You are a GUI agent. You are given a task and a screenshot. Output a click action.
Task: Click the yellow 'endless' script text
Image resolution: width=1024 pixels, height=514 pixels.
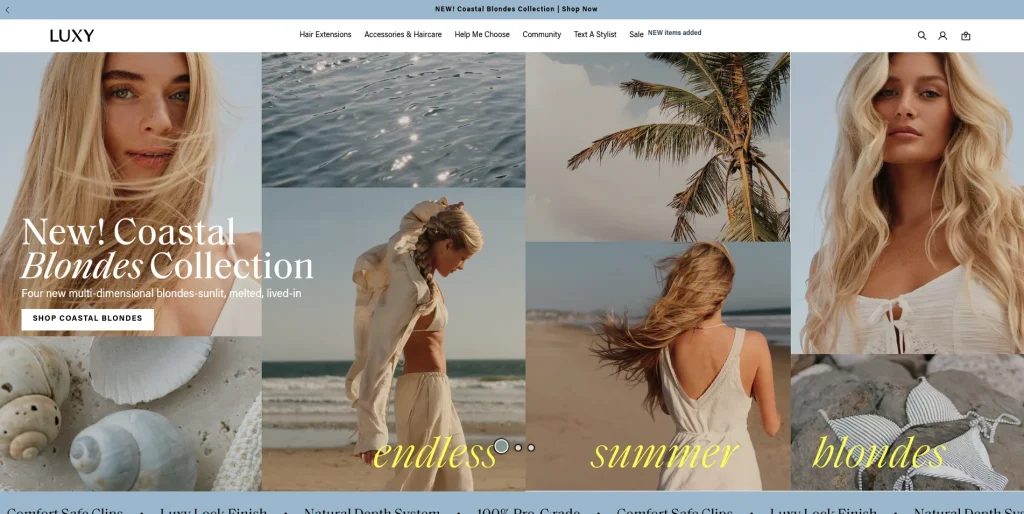coord(435,453)
